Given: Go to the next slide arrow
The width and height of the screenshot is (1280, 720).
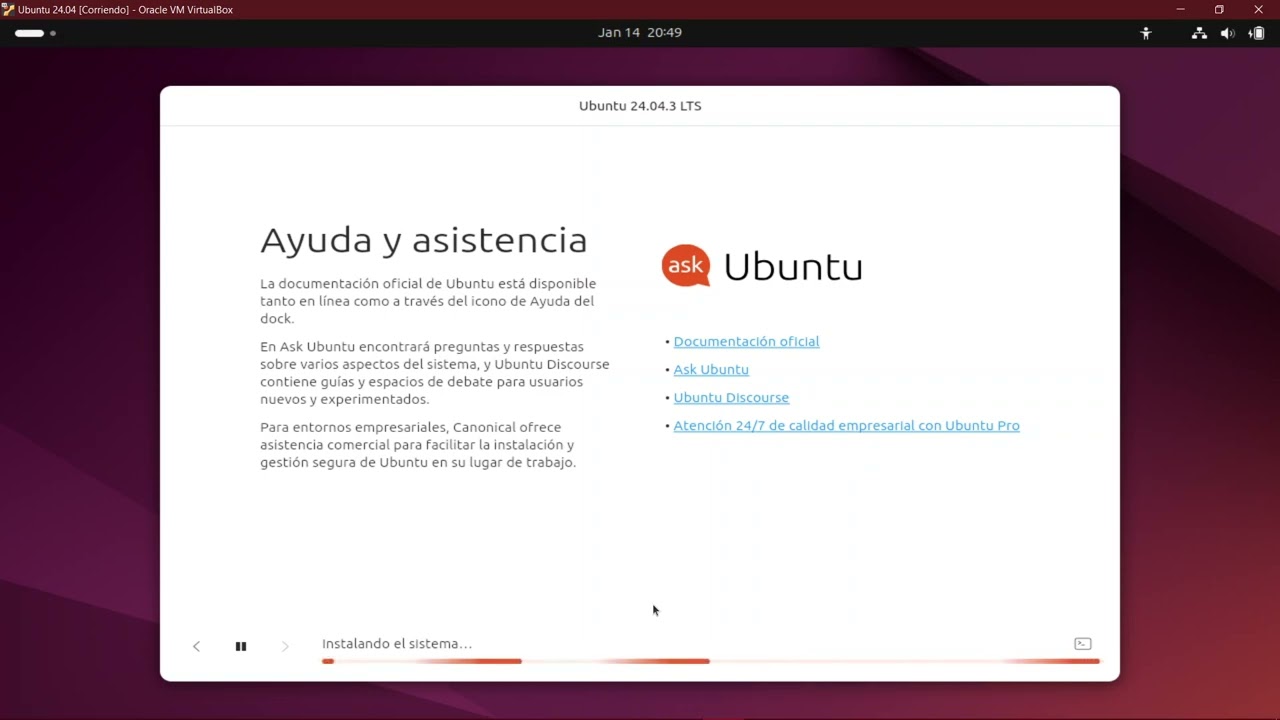Looking at the screenshot, I should tap(285, 646).
